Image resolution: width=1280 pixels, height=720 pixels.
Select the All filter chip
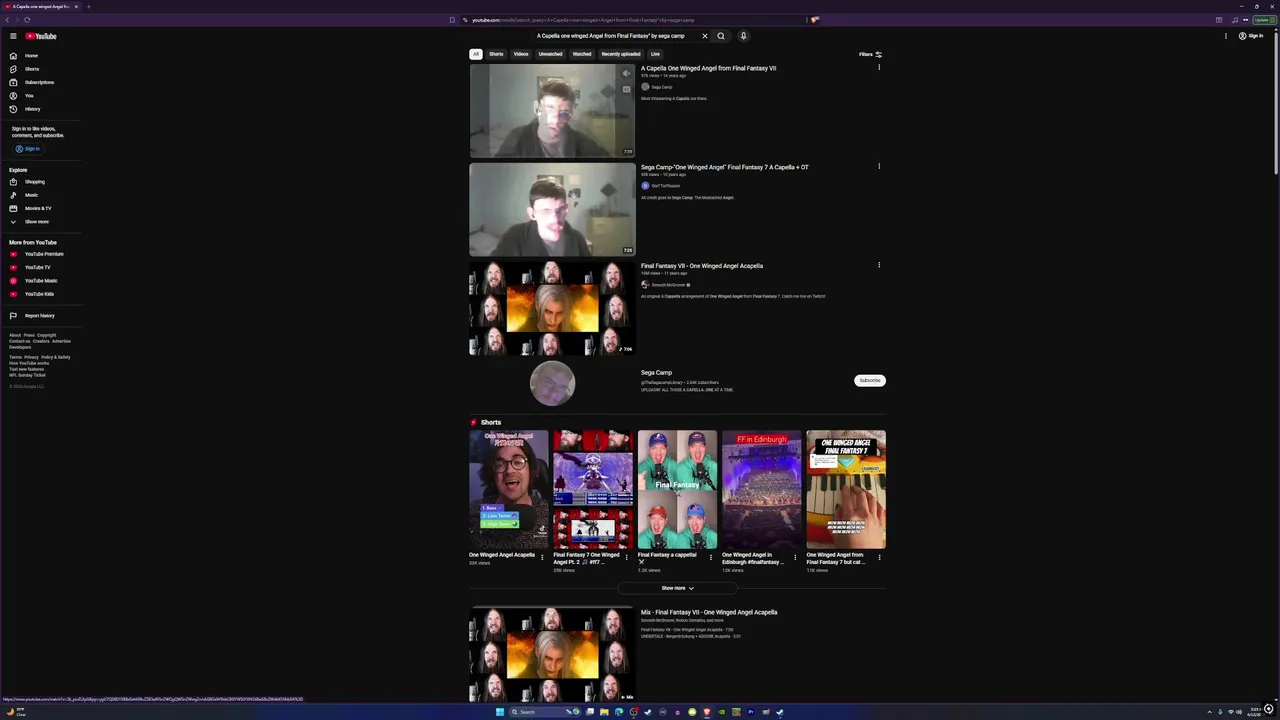click(476, 54)
